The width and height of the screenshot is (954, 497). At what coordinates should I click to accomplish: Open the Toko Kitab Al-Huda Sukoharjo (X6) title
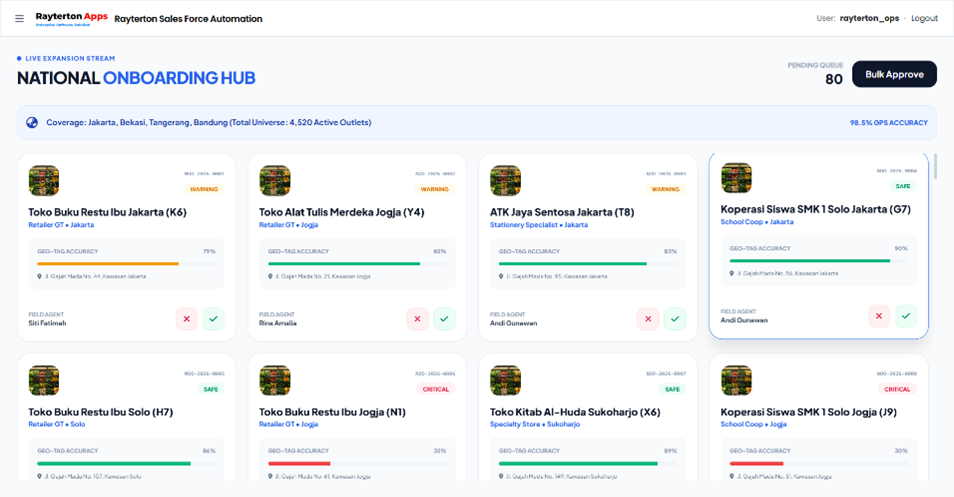coord(575,412)
